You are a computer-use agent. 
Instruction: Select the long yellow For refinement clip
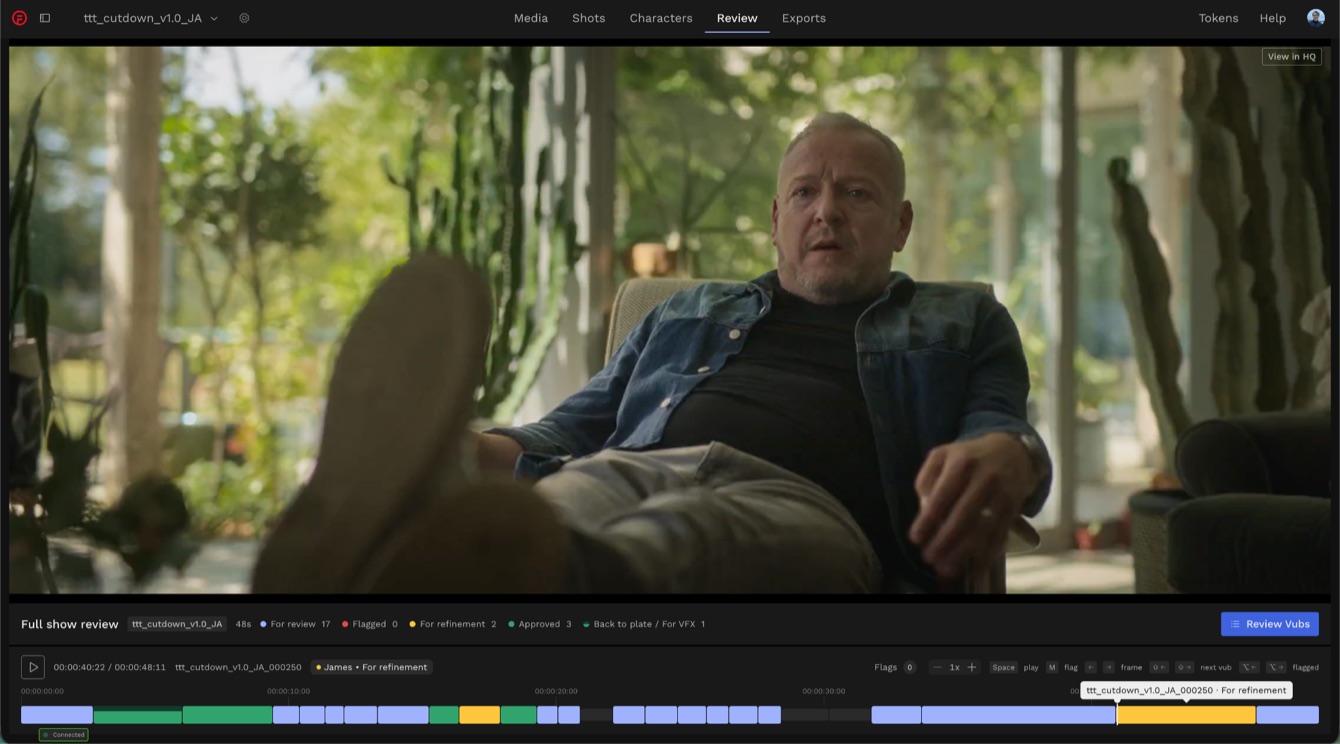tap(1186, 715)
